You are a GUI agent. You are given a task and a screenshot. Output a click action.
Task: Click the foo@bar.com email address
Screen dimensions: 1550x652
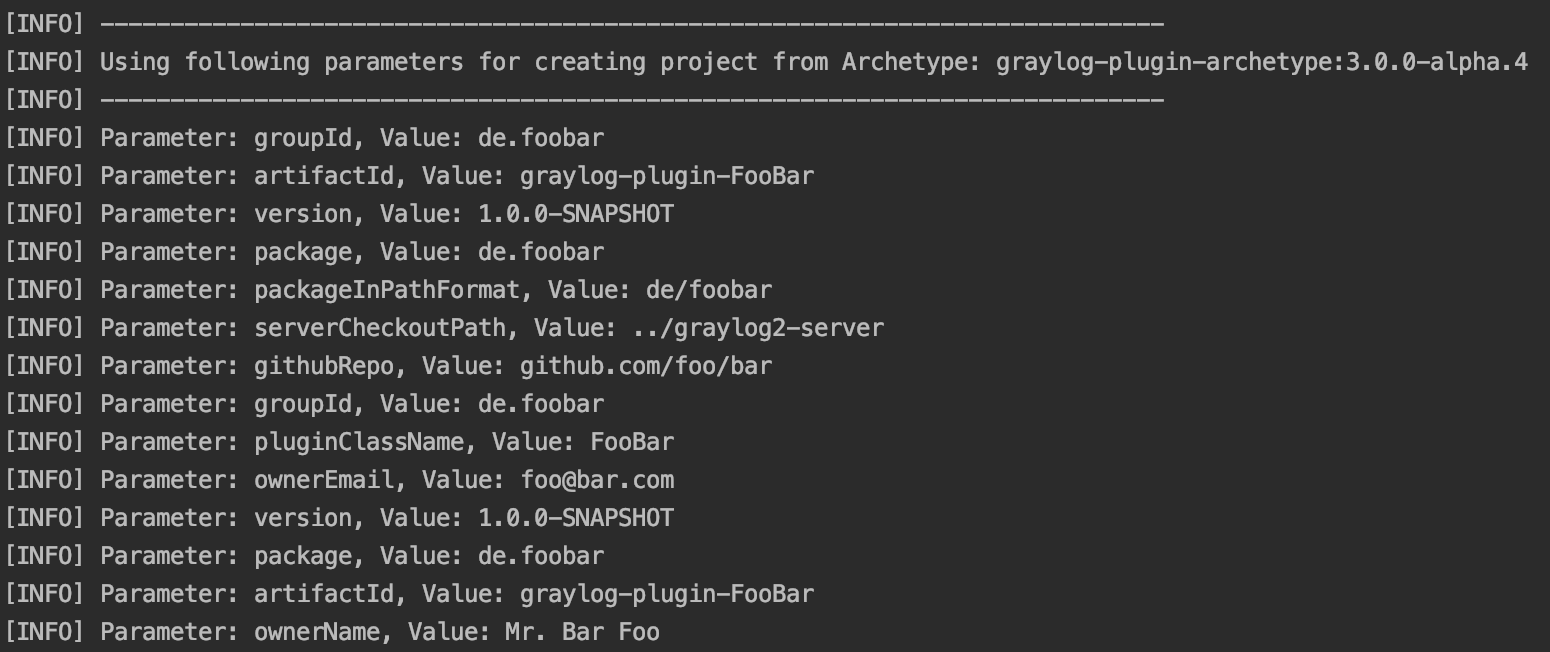[597, 480]
